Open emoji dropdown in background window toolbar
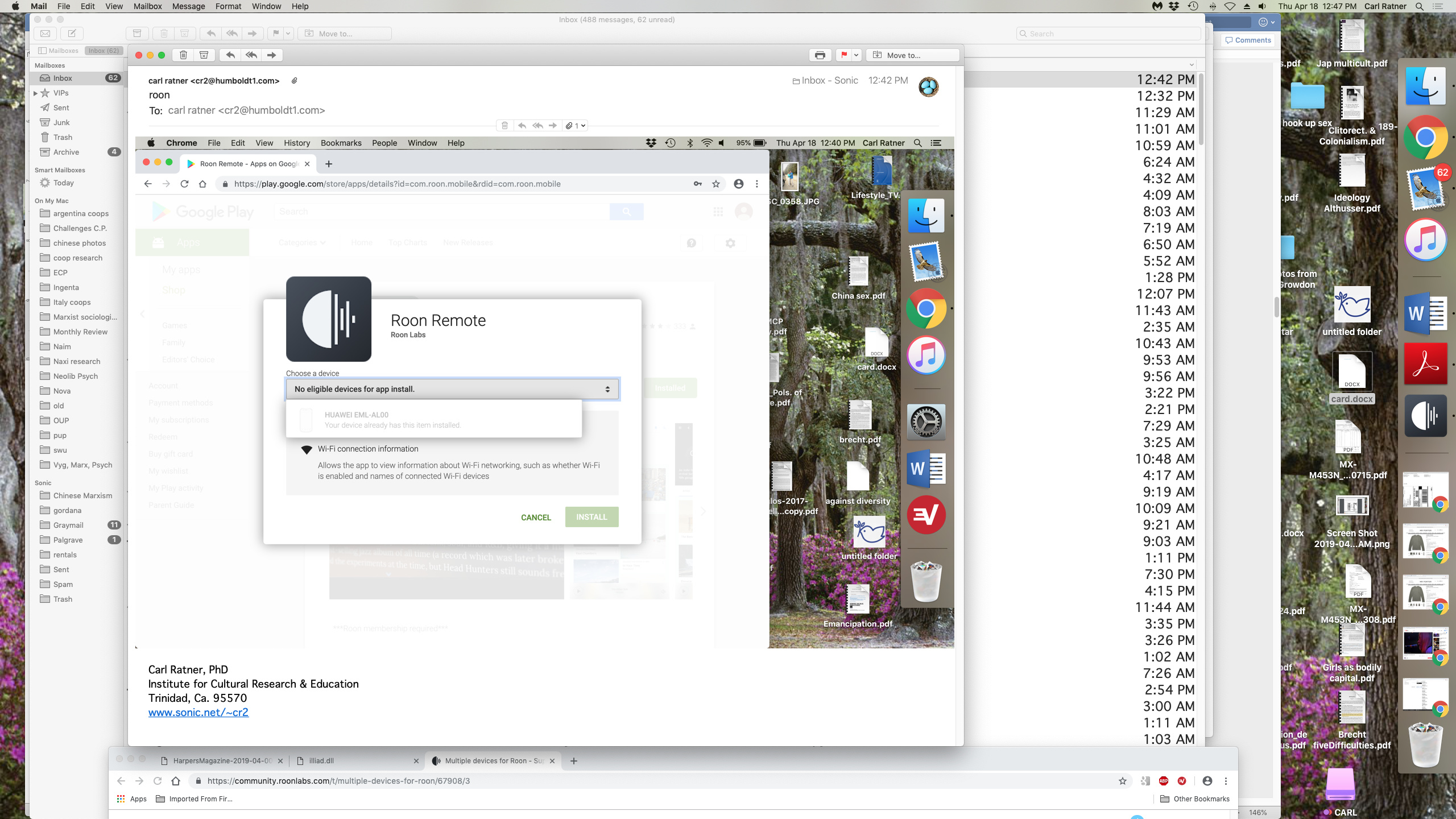This screenshot has height=819, width=1456. tap(1266, 22)
